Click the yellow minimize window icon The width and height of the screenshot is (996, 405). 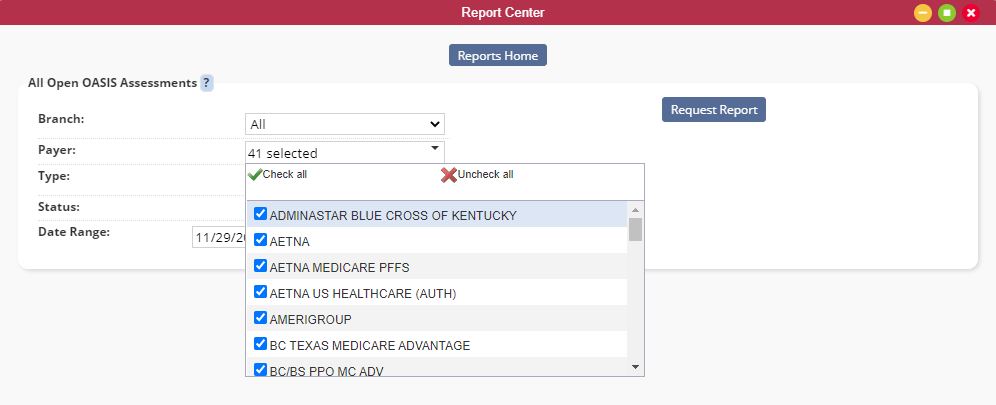(x=923, y=13)
